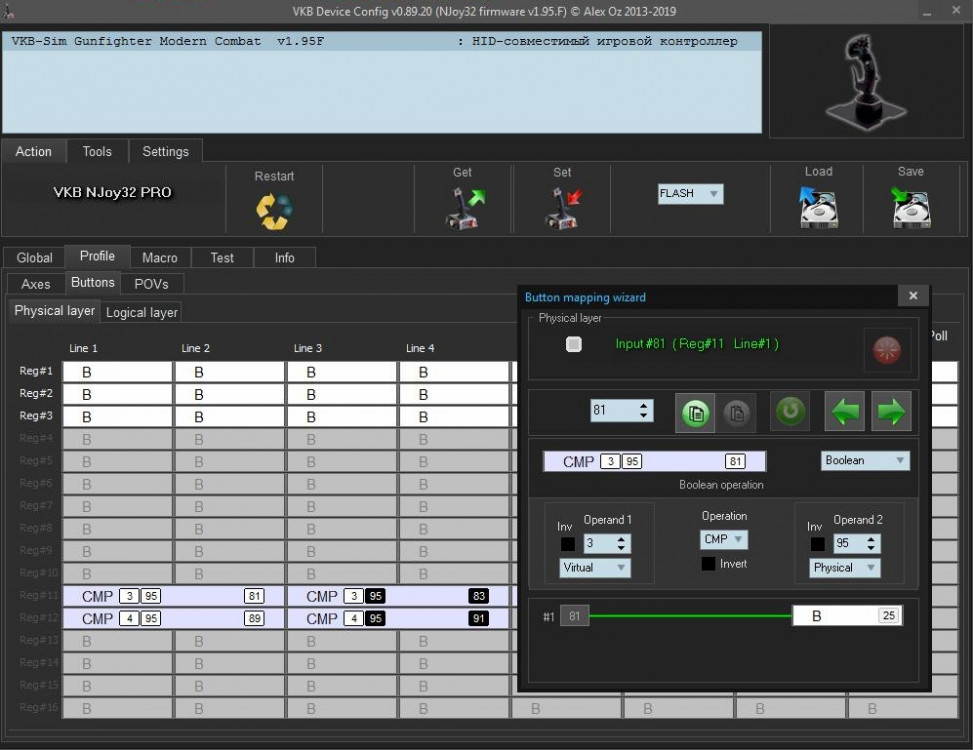Viewport: 973px width, 750px height.
Task: Open the FLASH dropdown
Action: (x=690, y=194)
